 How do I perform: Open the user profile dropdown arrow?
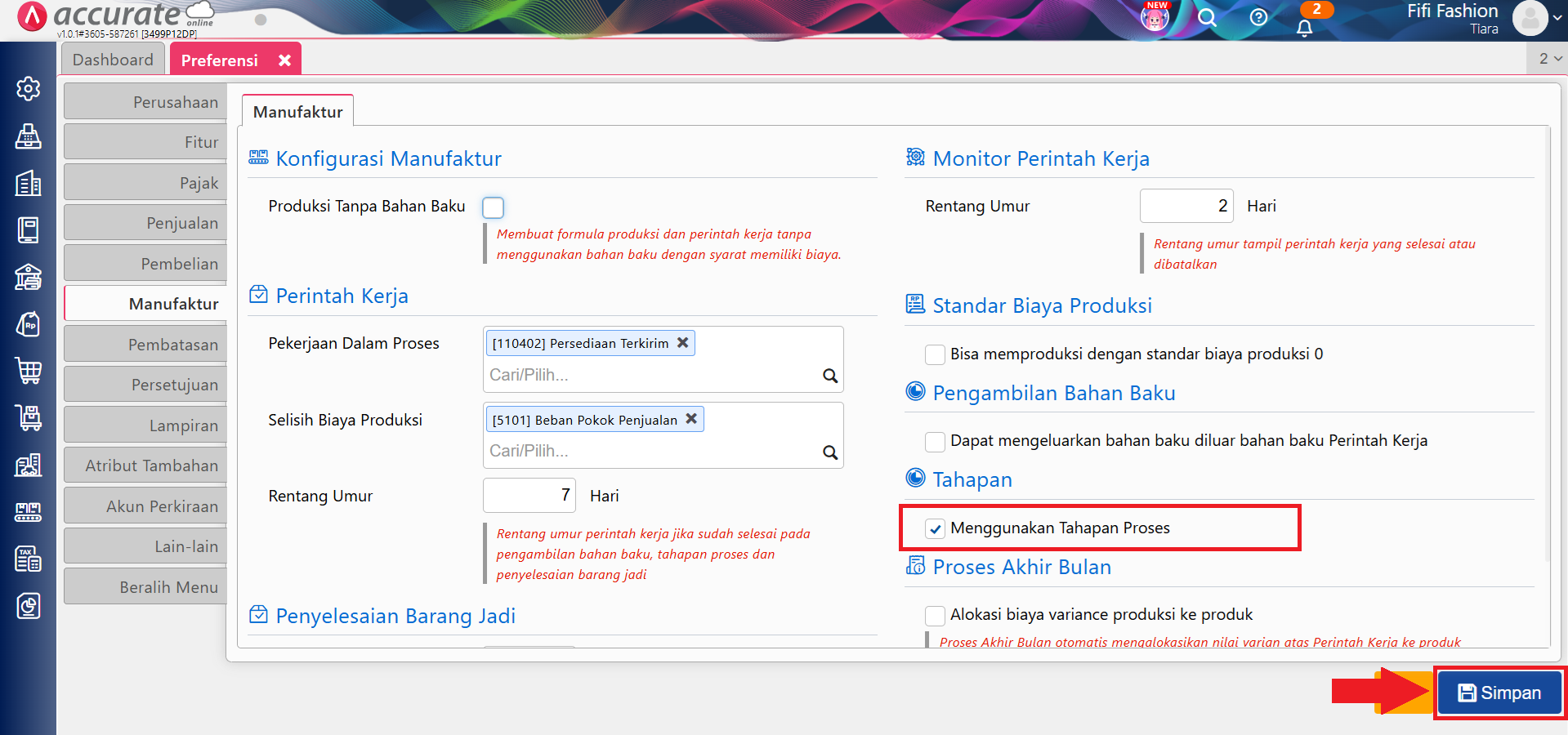1554,18
